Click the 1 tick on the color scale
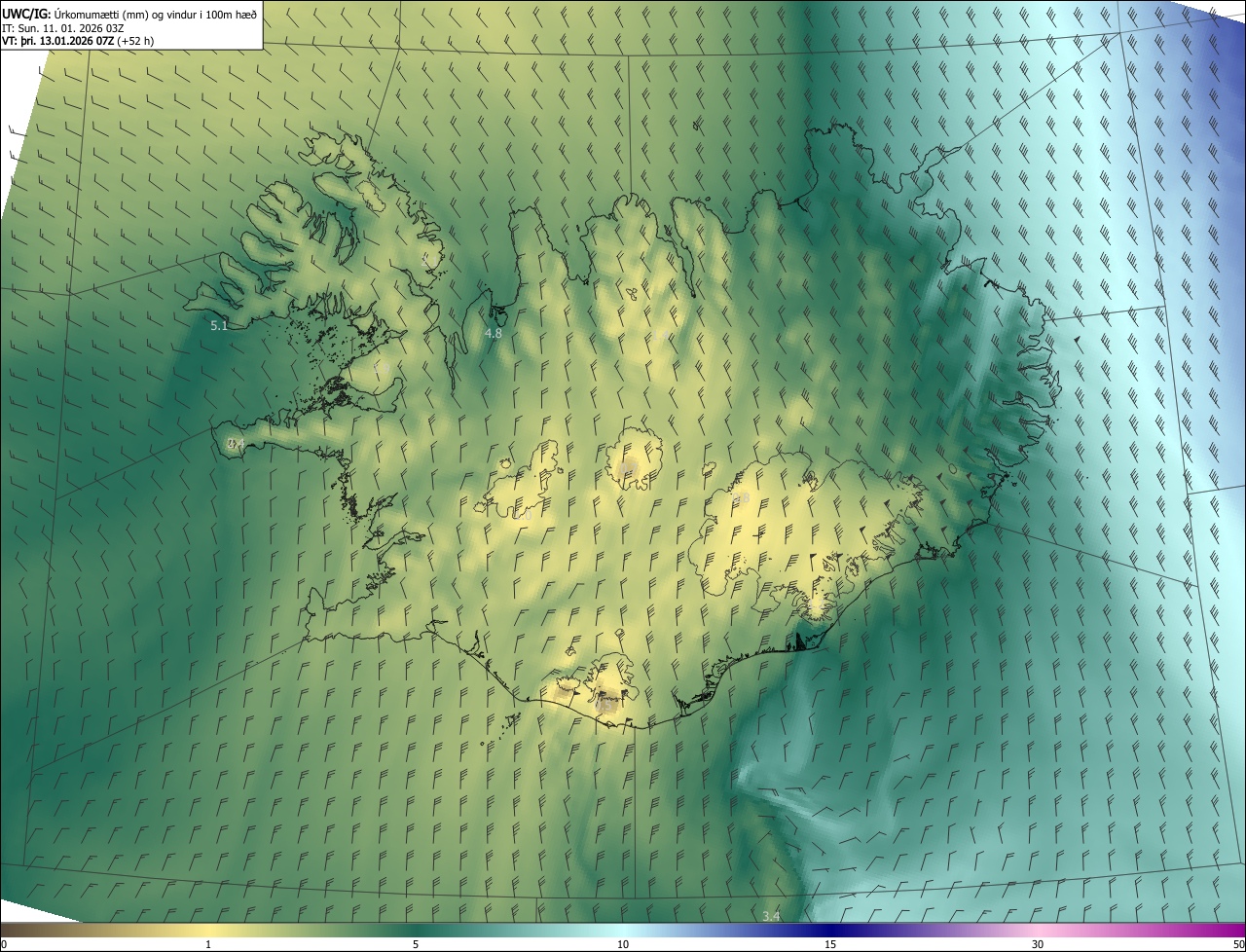1246x952 pixels. (x=208, y=944)
